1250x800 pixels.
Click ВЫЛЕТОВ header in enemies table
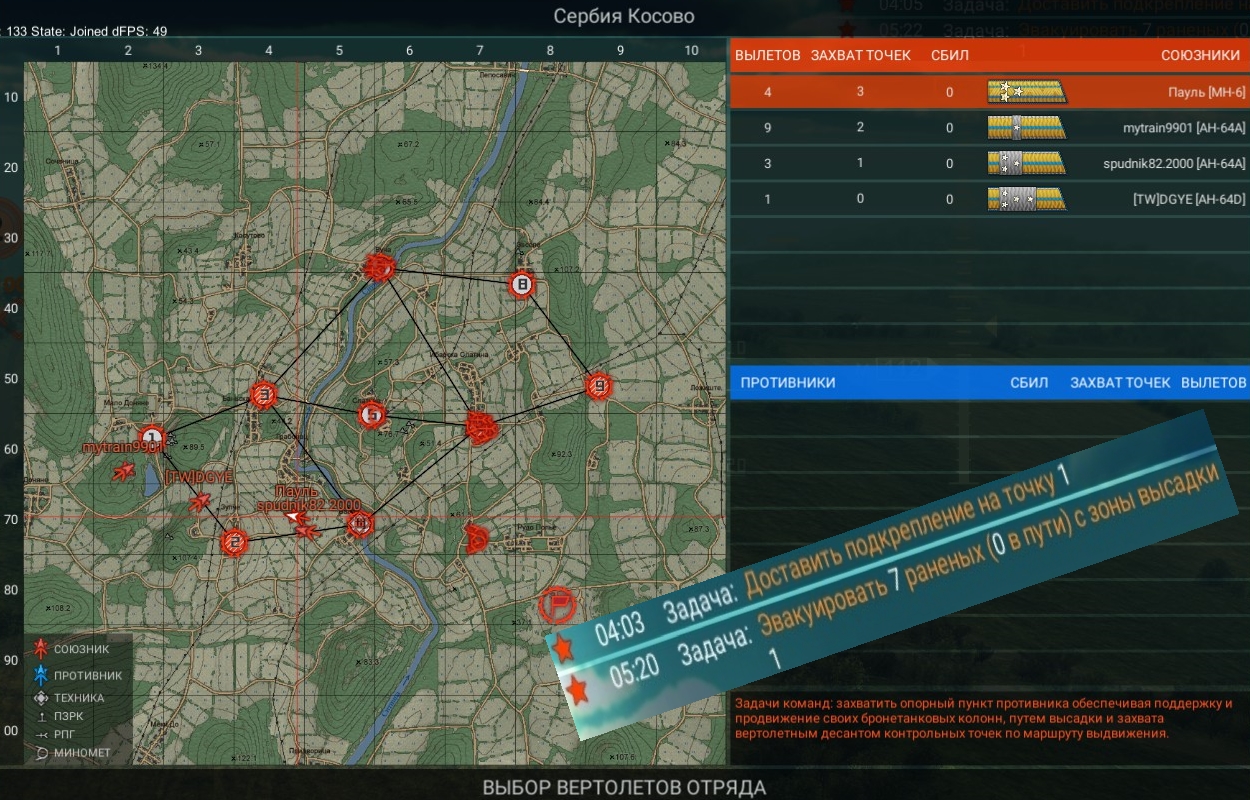[1214, 382]
